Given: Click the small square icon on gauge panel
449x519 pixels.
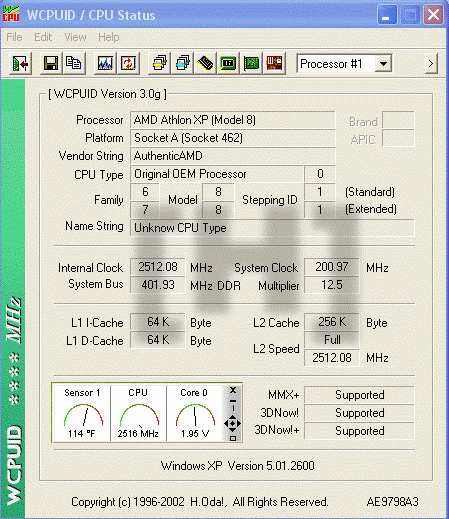Looking at the screenshot, I should pyautogui.click(x=233, y=438).
